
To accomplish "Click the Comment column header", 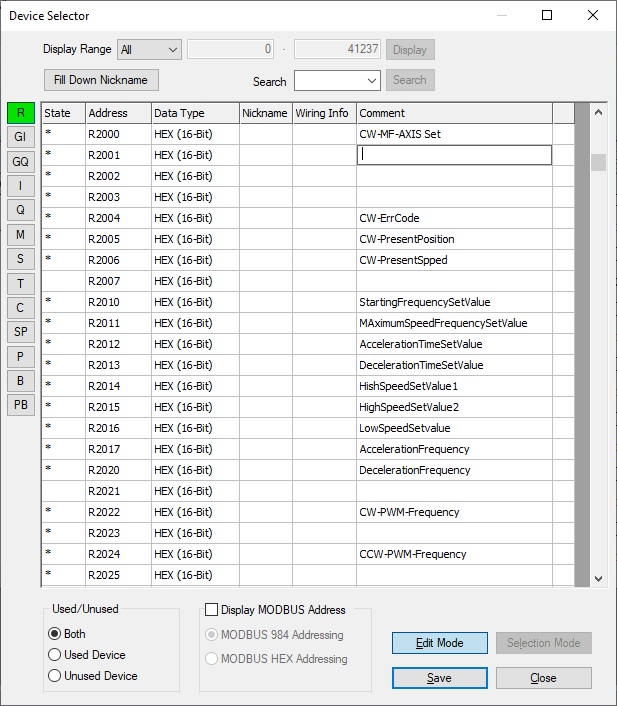I will pyautogui.click(x=454, y=113).
